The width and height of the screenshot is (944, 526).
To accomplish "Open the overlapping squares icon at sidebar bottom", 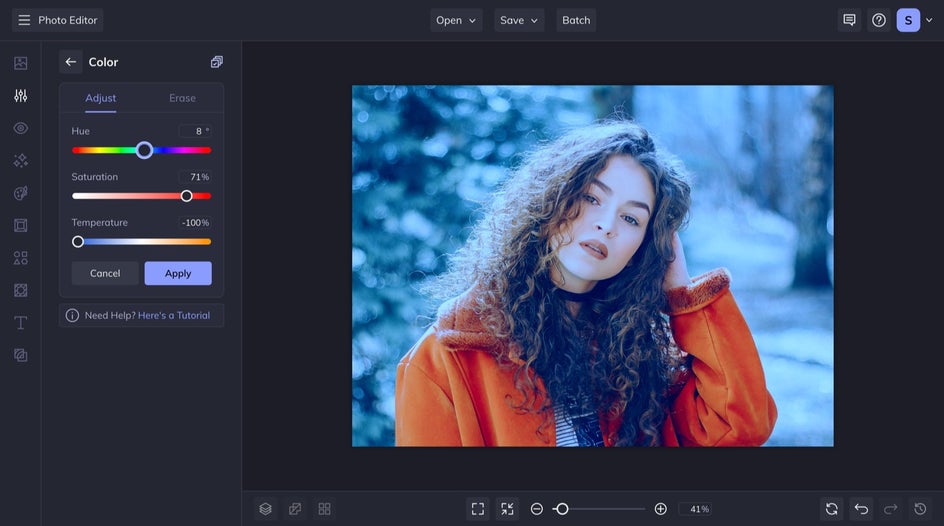I will (x=20, y=356).
